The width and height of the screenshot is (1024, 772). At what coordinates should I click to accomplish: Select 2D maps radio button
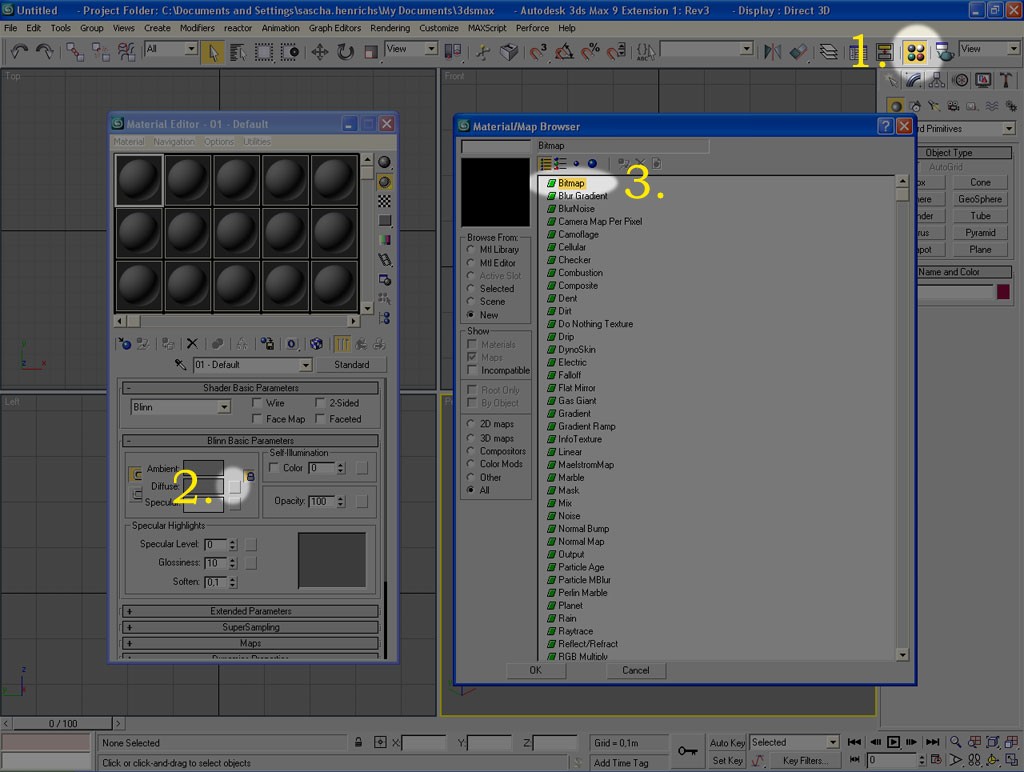point(471,424)
